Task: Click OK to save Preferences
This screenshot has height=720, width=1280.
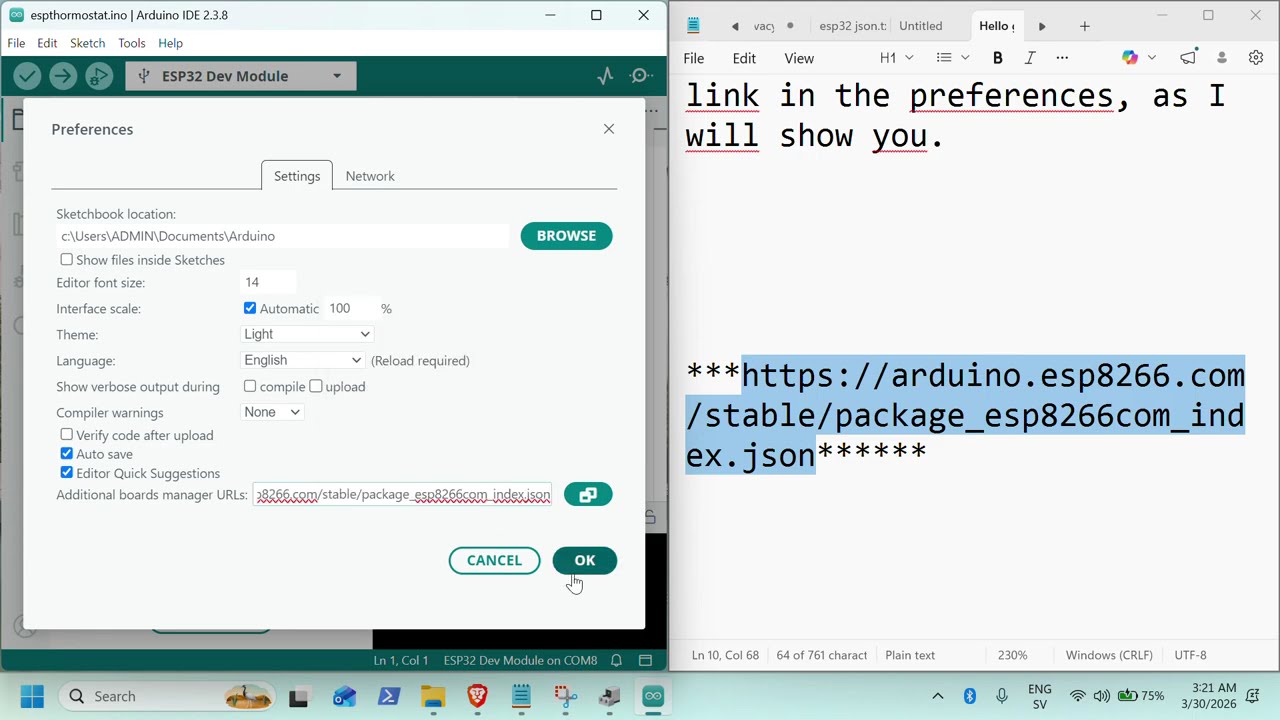Action: pyautogui.click(x=585, y=560)
